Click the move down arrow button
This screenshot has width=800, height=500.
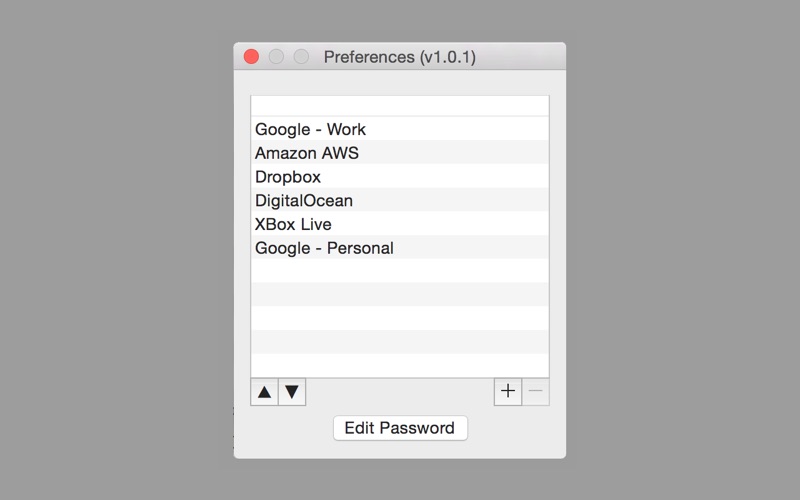click(292, 392)
